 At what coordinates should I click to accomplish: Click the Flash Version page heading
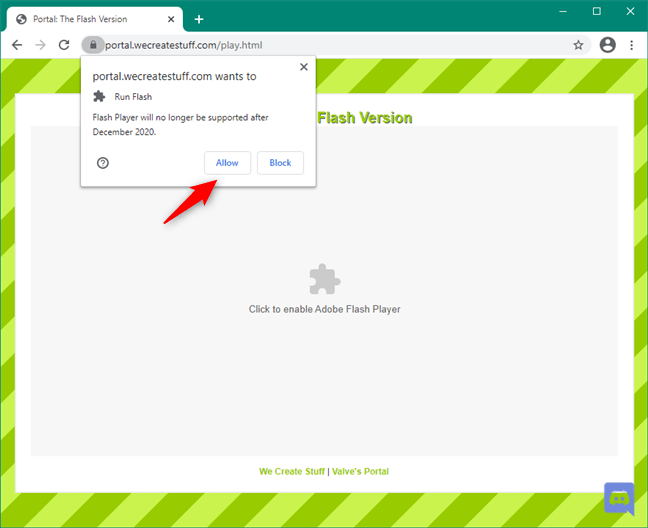pos(365,118)
